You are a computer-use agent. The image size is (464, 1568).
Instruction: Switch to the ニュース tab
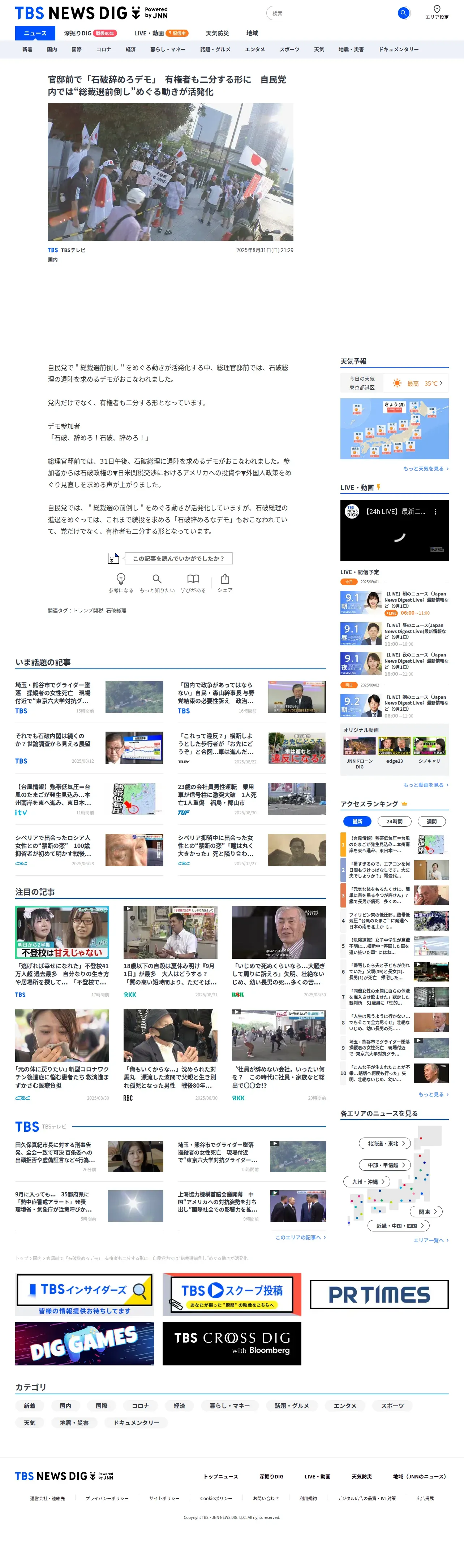coord(35,33)
